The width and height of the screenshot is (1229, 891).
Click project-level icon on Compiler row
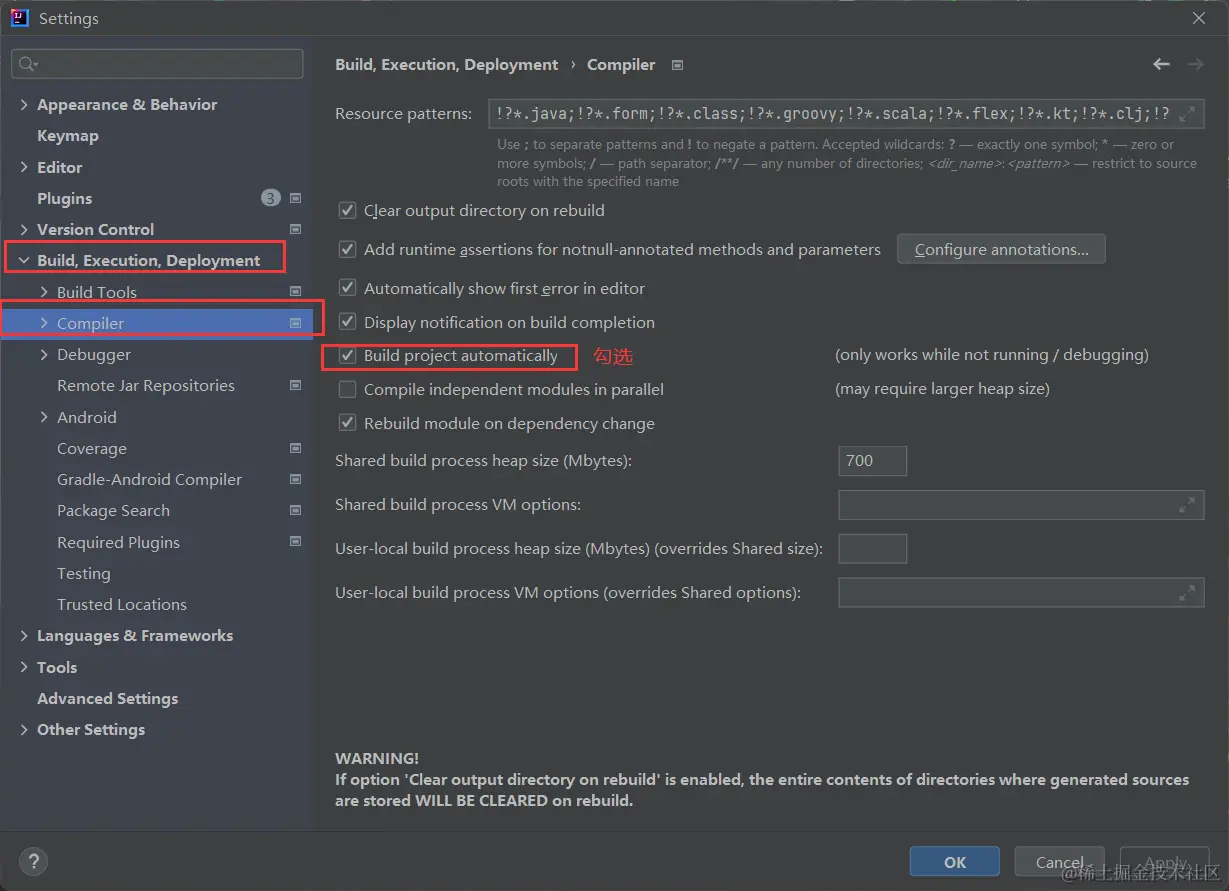pos(295,323)
